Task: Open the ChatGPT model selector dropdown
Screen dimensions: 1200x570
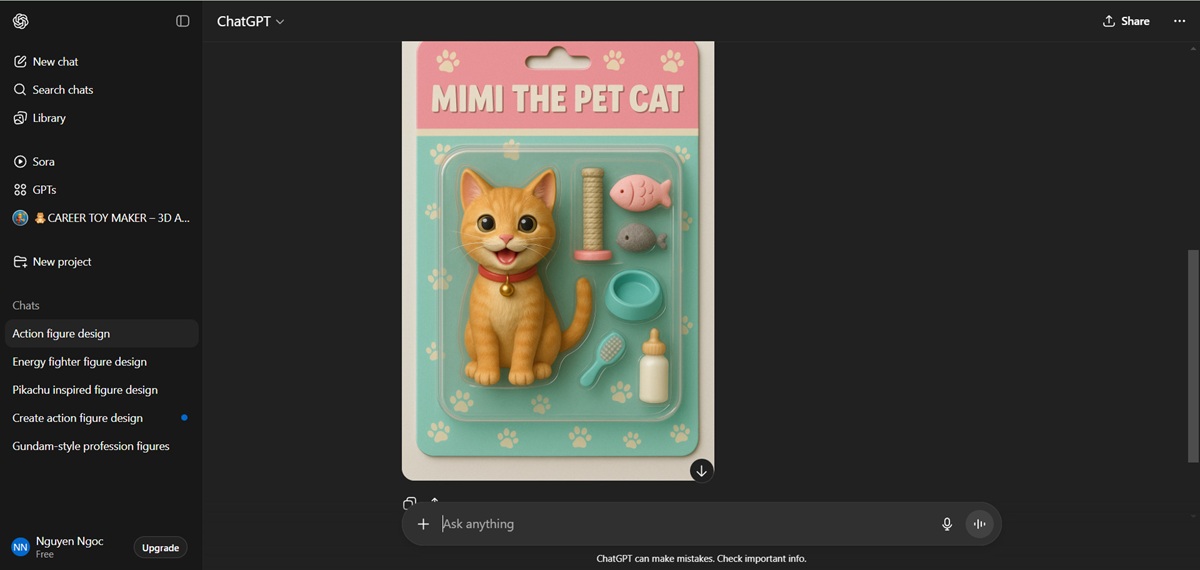Action: [x=250, y=21]
